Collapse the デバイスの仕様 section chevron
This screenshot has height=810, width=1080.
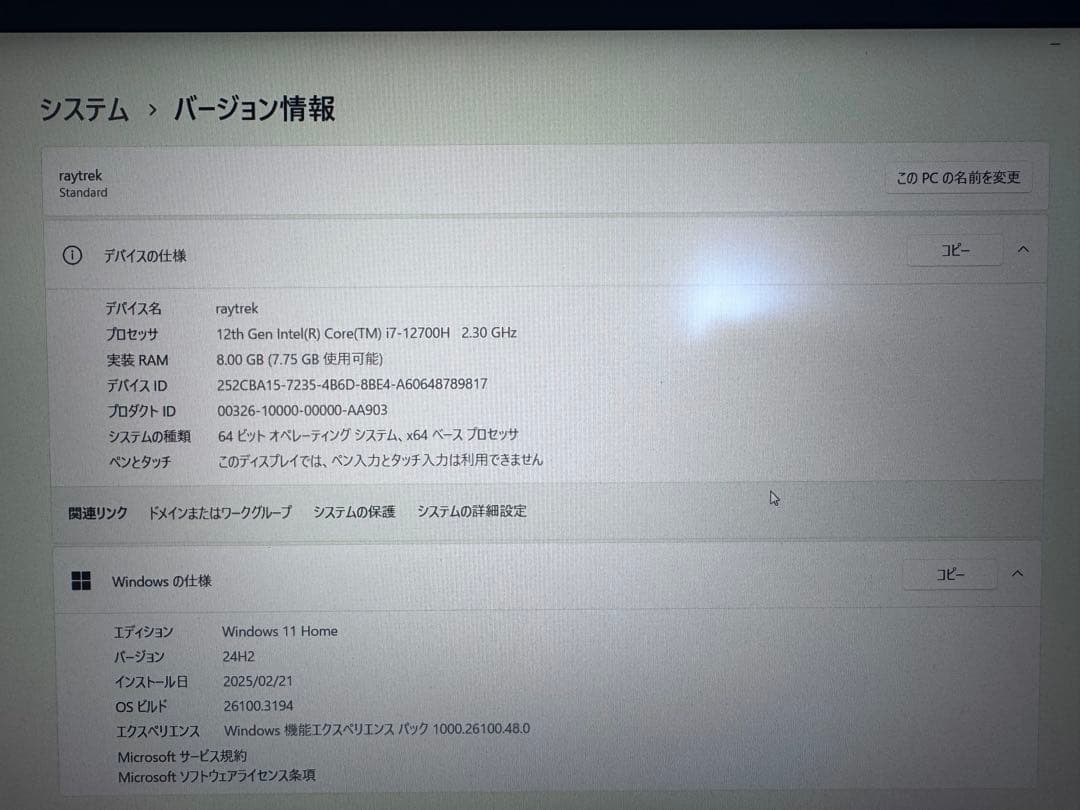(1023, 250)
